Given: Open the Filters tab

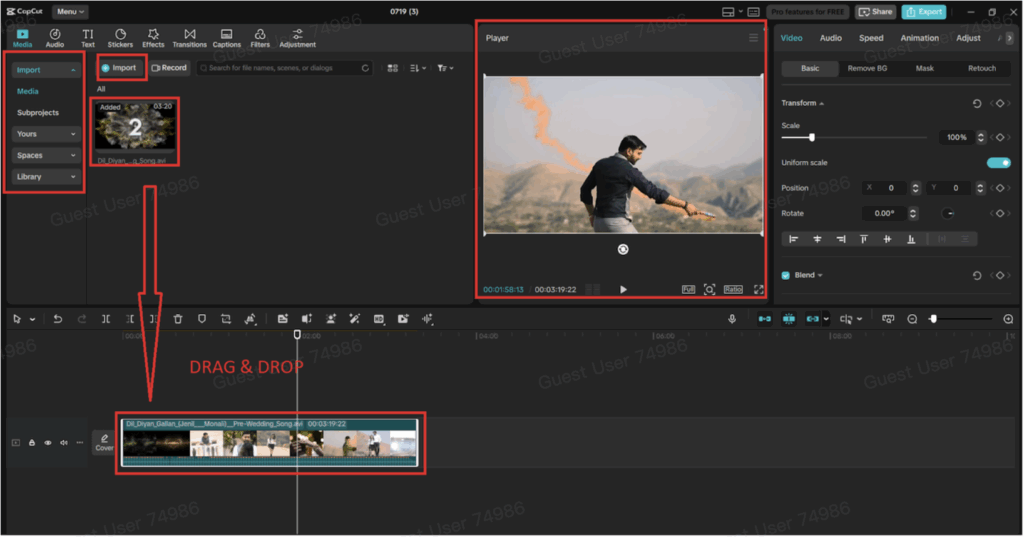Looking at the screenshot, I should pyautogui.click(x=260, y=39).
